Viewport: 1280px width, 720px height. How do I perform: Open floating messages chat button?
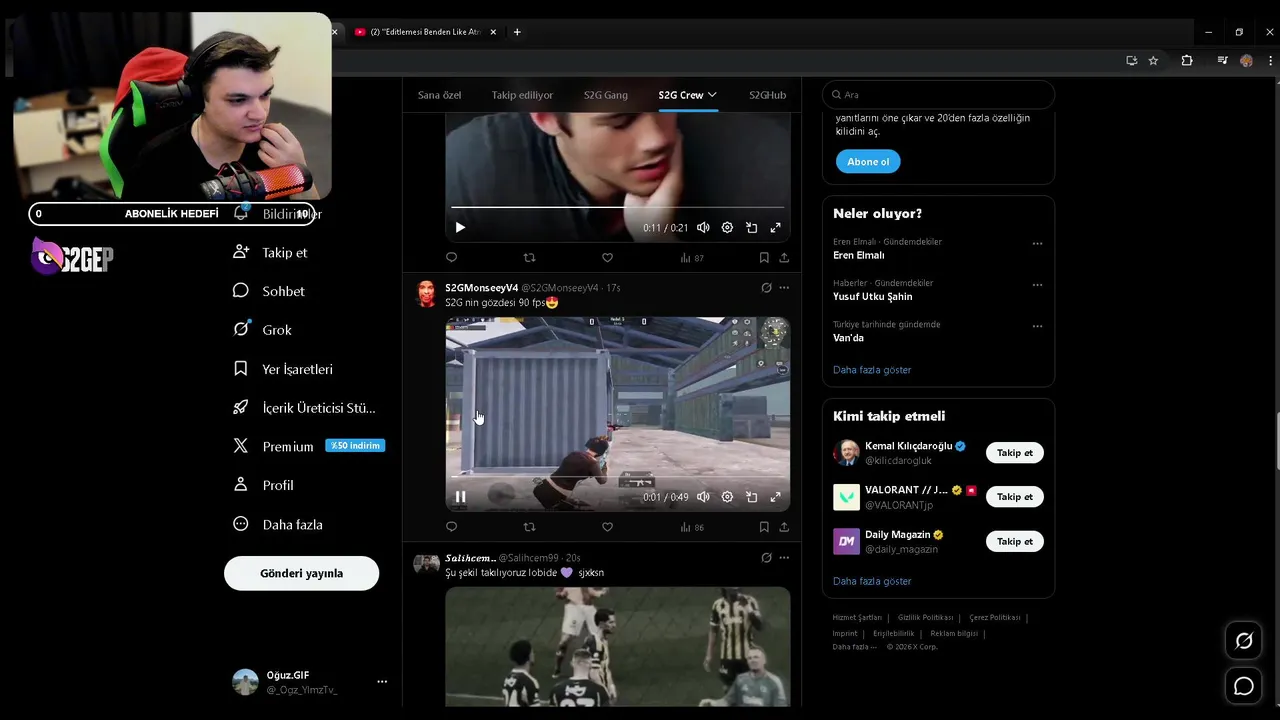[1244, 686]
